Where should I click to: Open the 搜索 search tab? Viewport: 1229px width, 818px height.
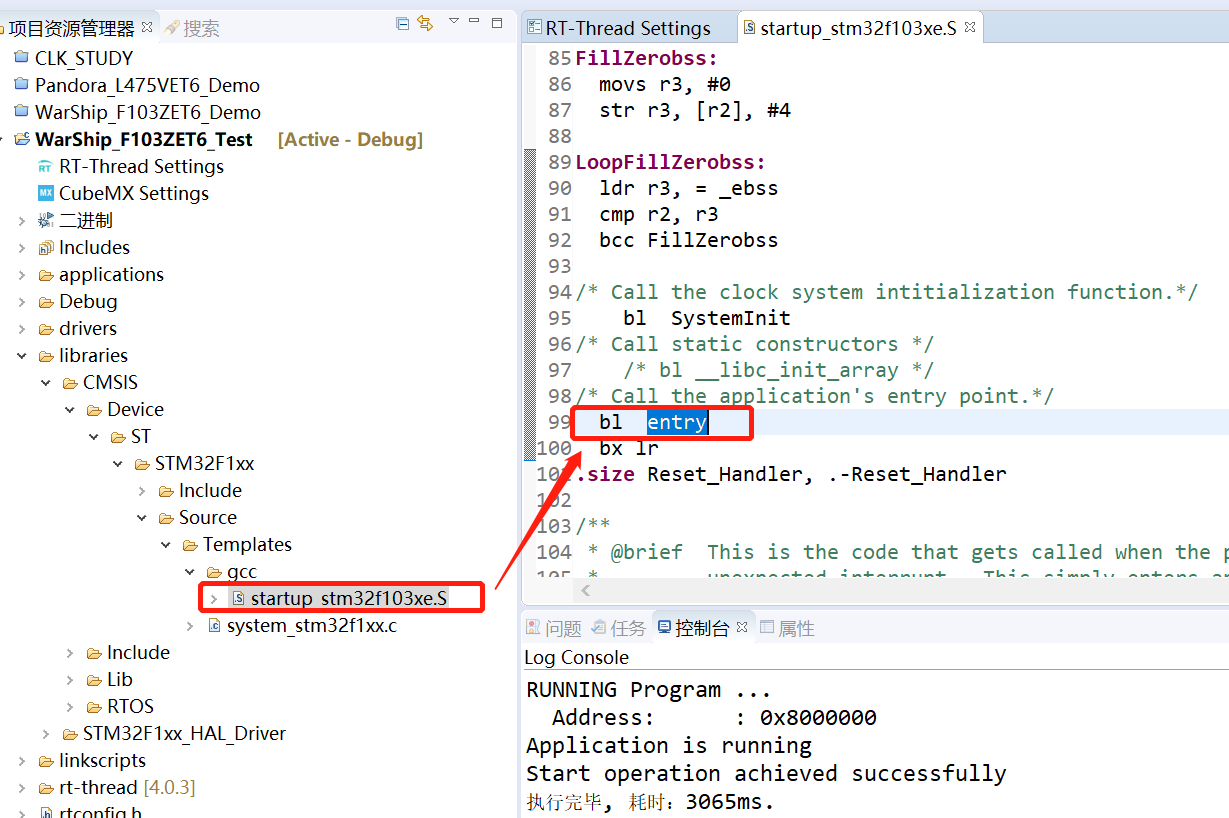coord(200,28)
